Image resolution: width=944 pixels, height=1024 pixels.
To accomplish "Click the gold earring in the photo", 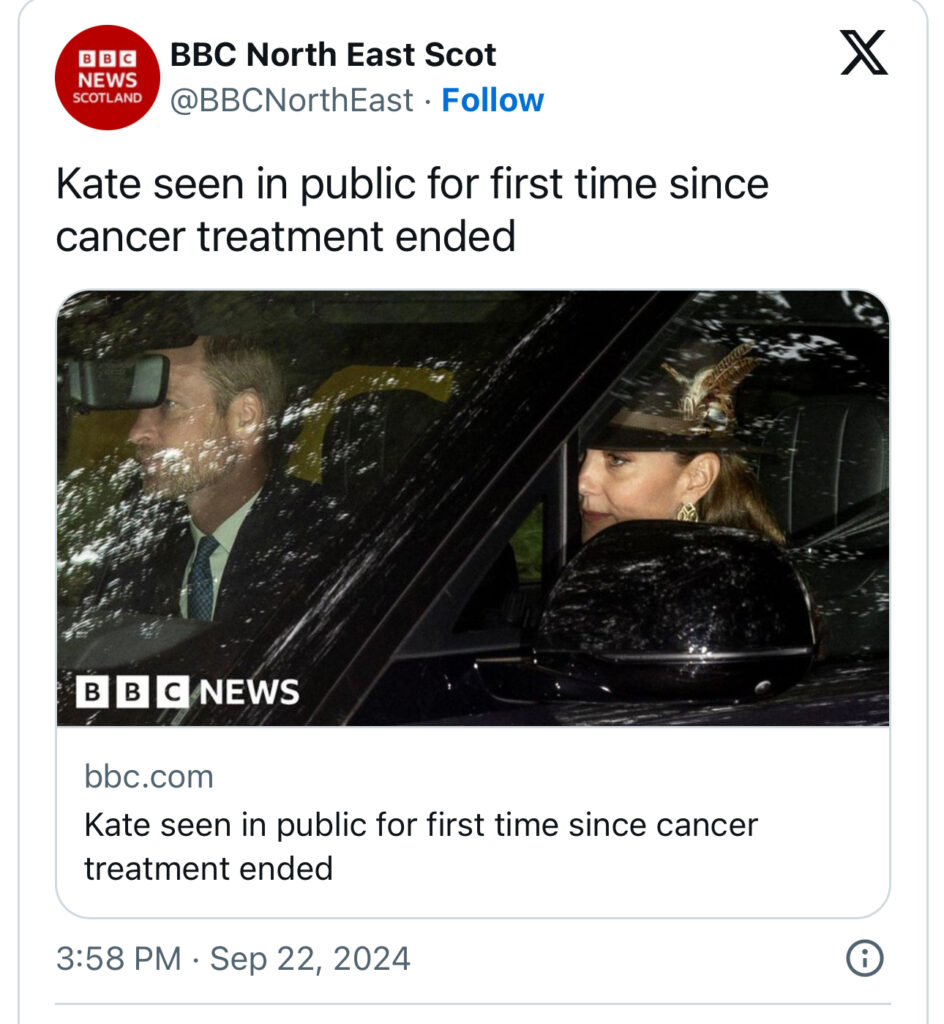I will [x=687, y=512].
